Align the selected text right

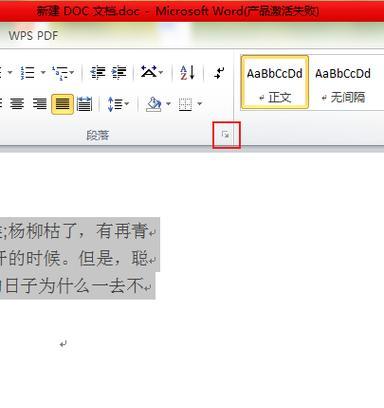(39, 104)
